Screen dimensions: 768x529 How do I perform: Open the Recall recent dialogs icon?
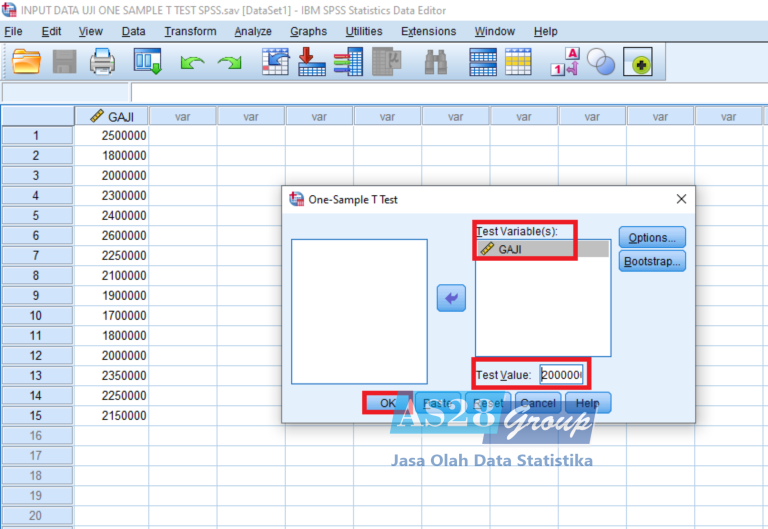[x=148, y=64]
